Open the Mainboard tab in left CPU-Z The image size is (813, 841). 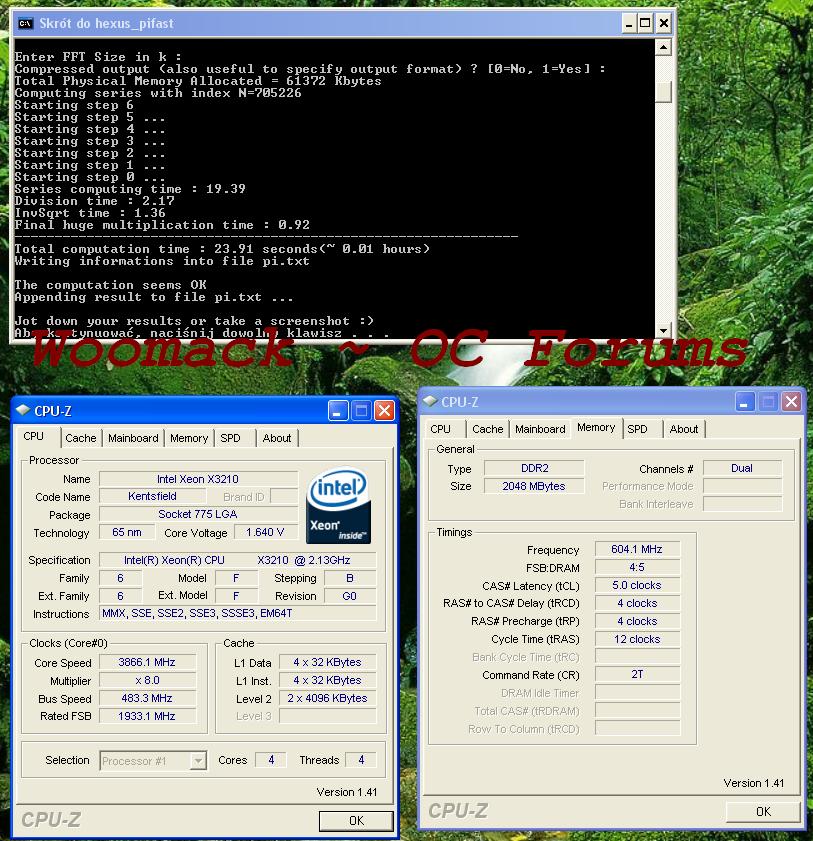pos(133,438)
